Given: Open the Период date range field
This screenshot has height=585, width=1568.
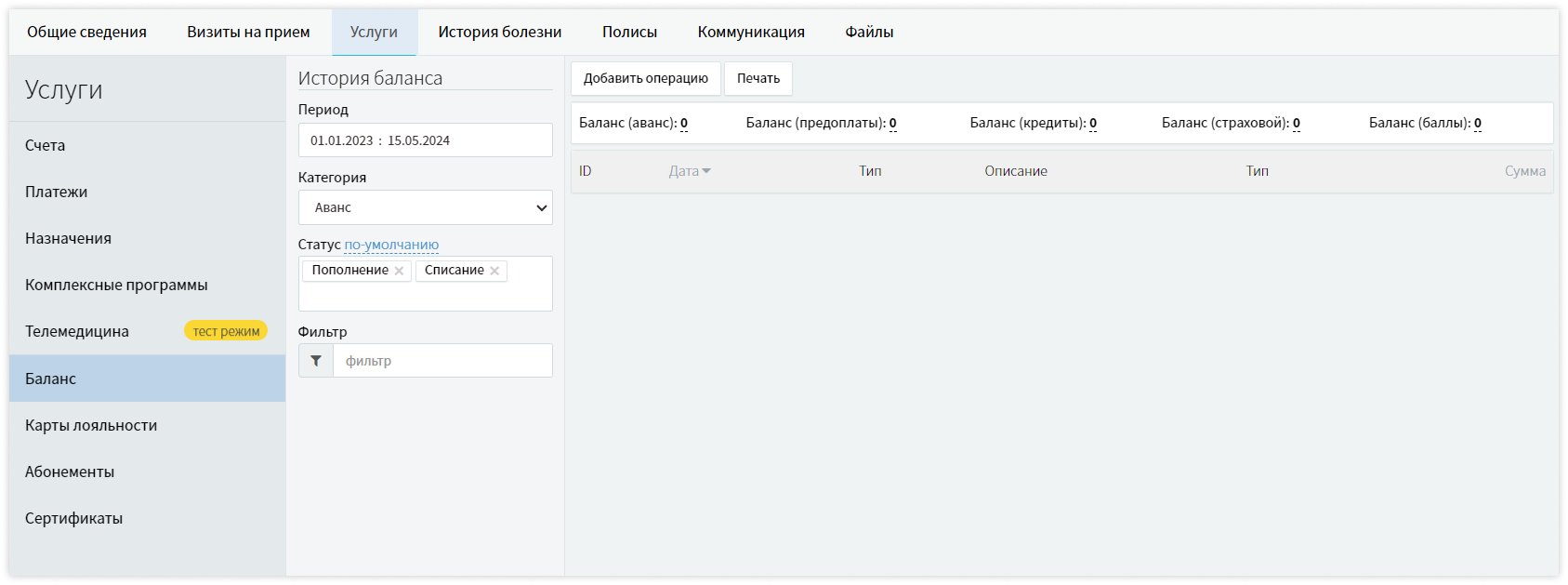Looking at the screenshot, I should pos(425,140).
